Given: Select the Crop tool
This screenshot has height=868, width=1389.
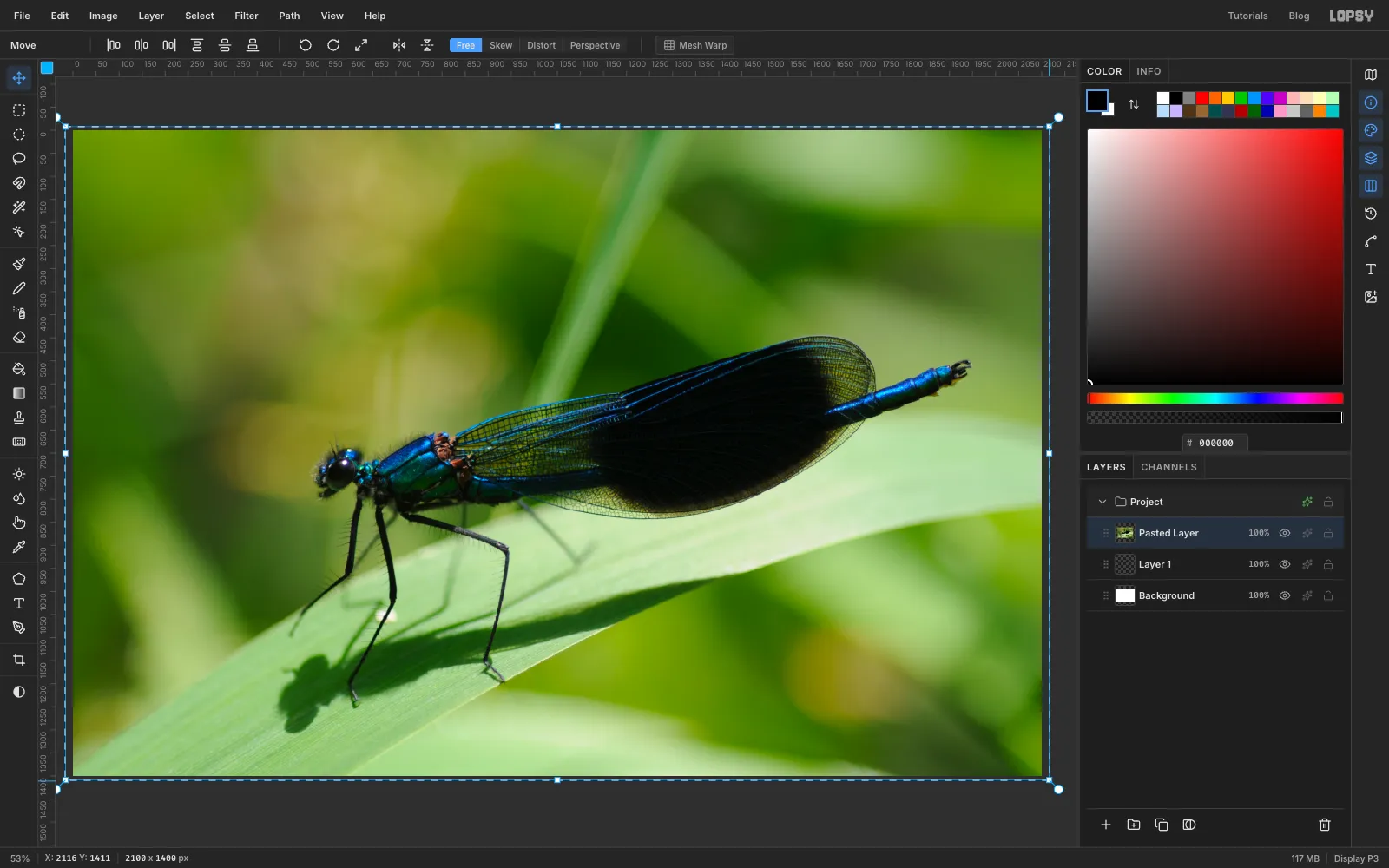Looking at the screenshot, I should pos(19,661).
